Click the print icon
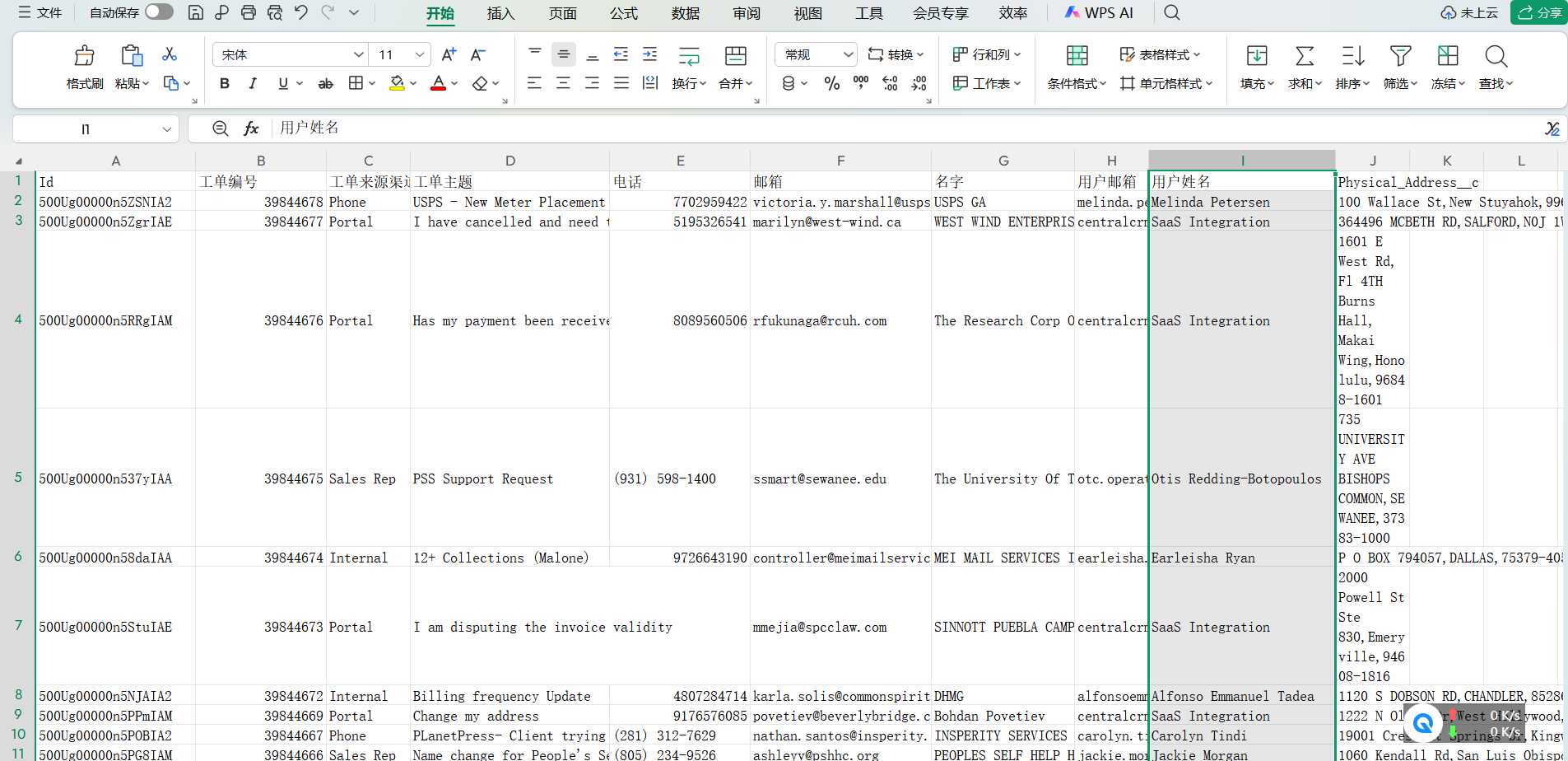This screenshot has height=761, width=1568. (x=249, y=12)
